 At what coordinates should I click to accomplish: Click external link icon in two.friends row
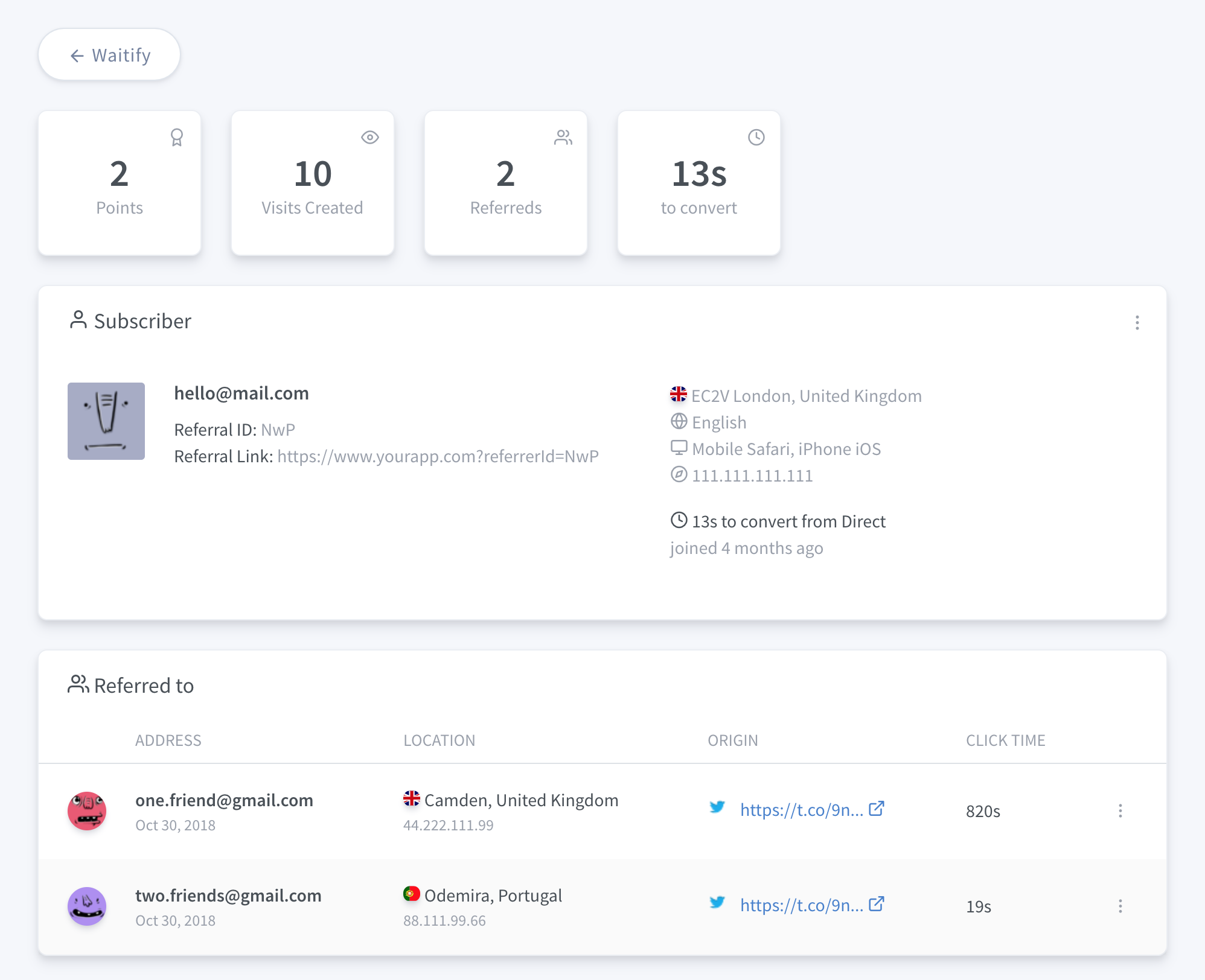click(876, 904)
